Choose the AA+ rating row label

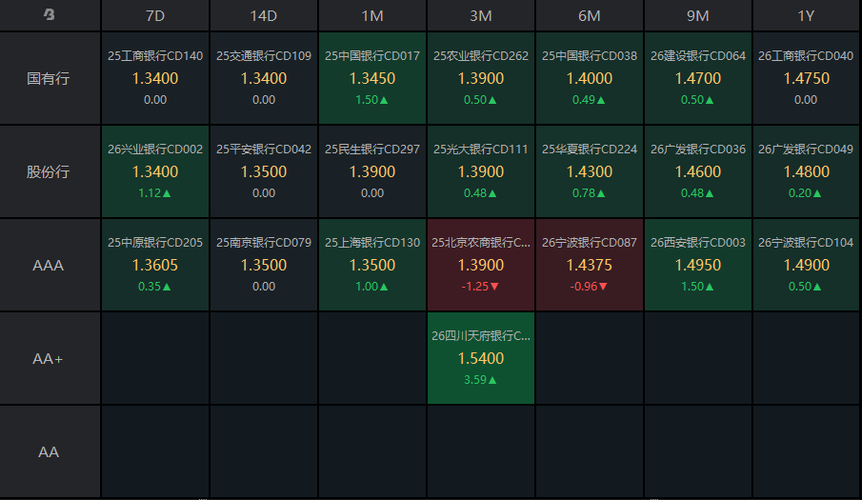pos(49,358)
